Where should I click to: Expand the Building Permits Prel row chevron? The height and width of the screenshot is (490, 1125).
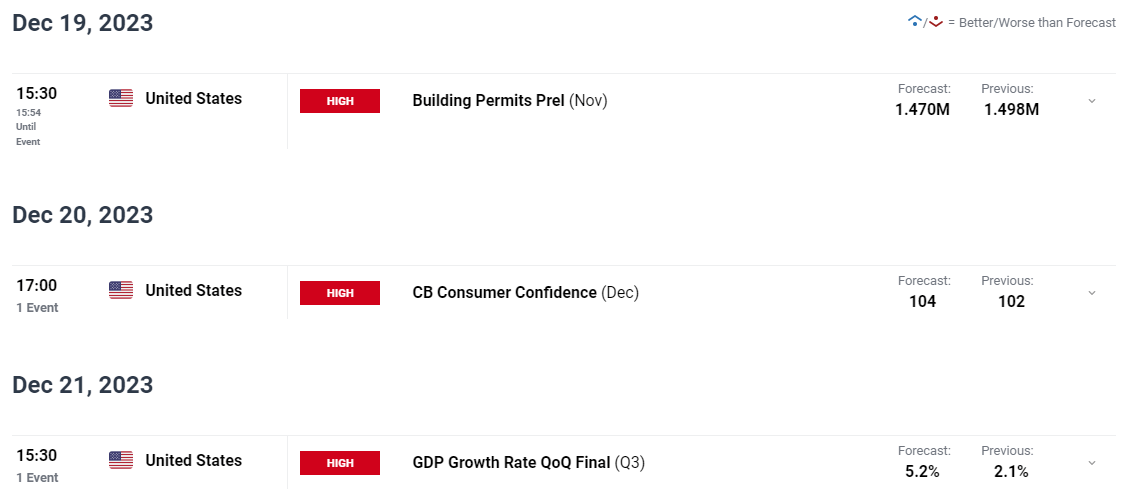1091,101
